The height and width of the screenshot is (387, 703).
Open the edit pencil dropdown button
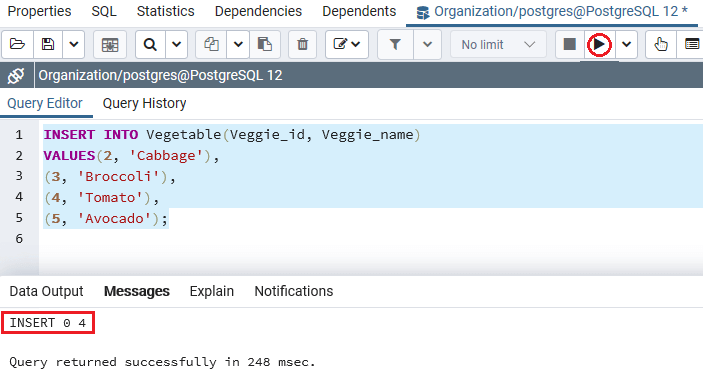coord(347,44)
